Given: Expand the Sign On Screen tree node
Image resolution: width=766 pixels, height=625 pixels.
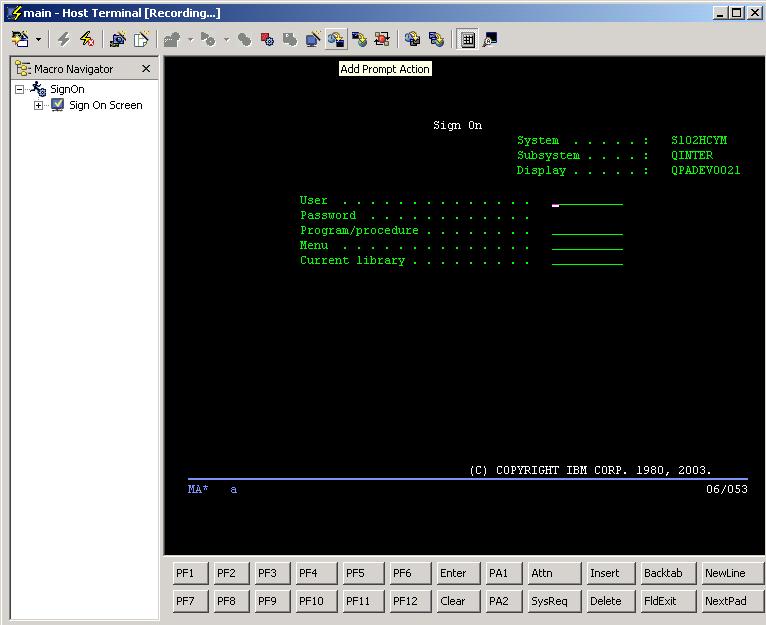Looking at the screenshot, I should 38,105.
